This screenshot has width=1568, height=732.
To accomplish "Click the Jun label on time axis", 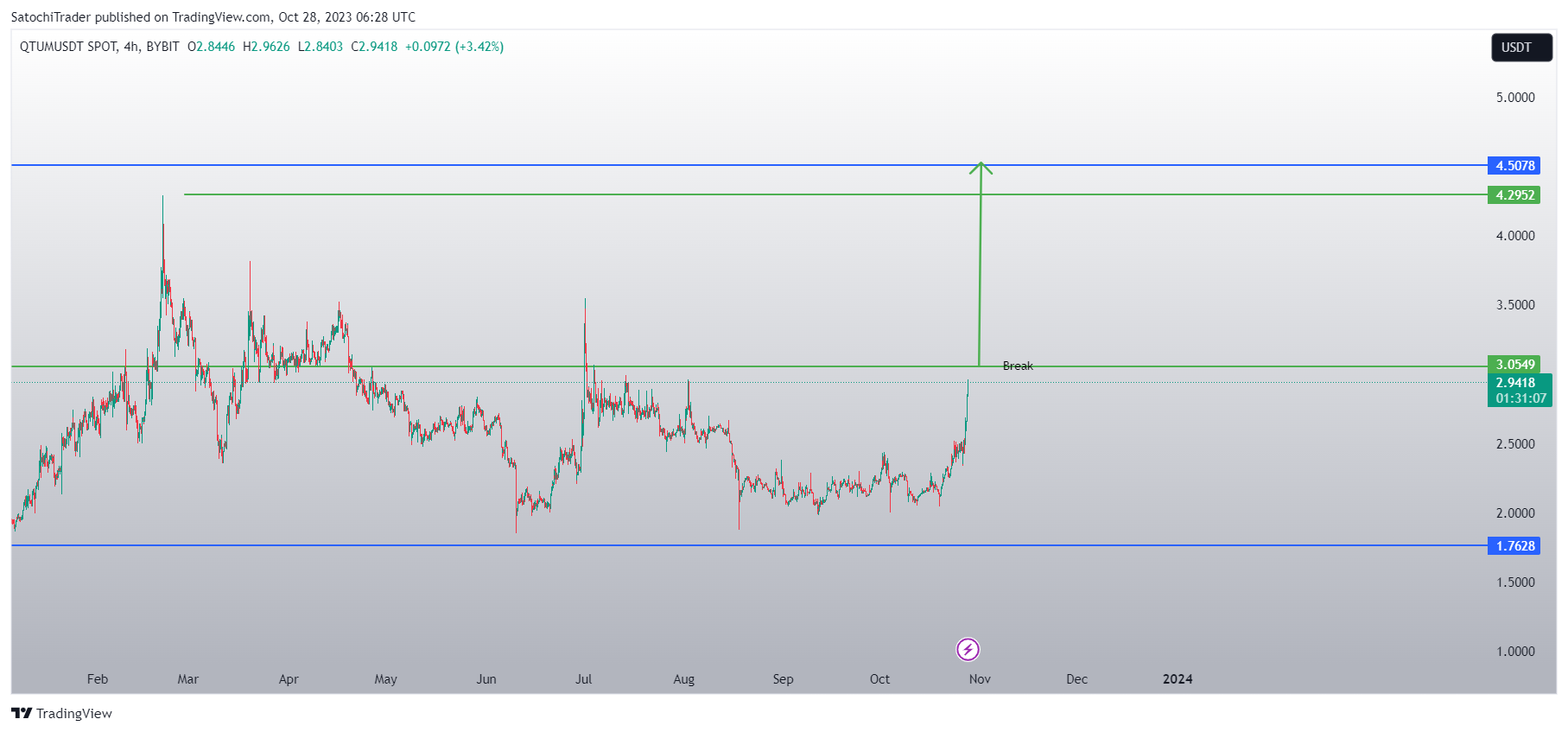I will coord(486,679).
